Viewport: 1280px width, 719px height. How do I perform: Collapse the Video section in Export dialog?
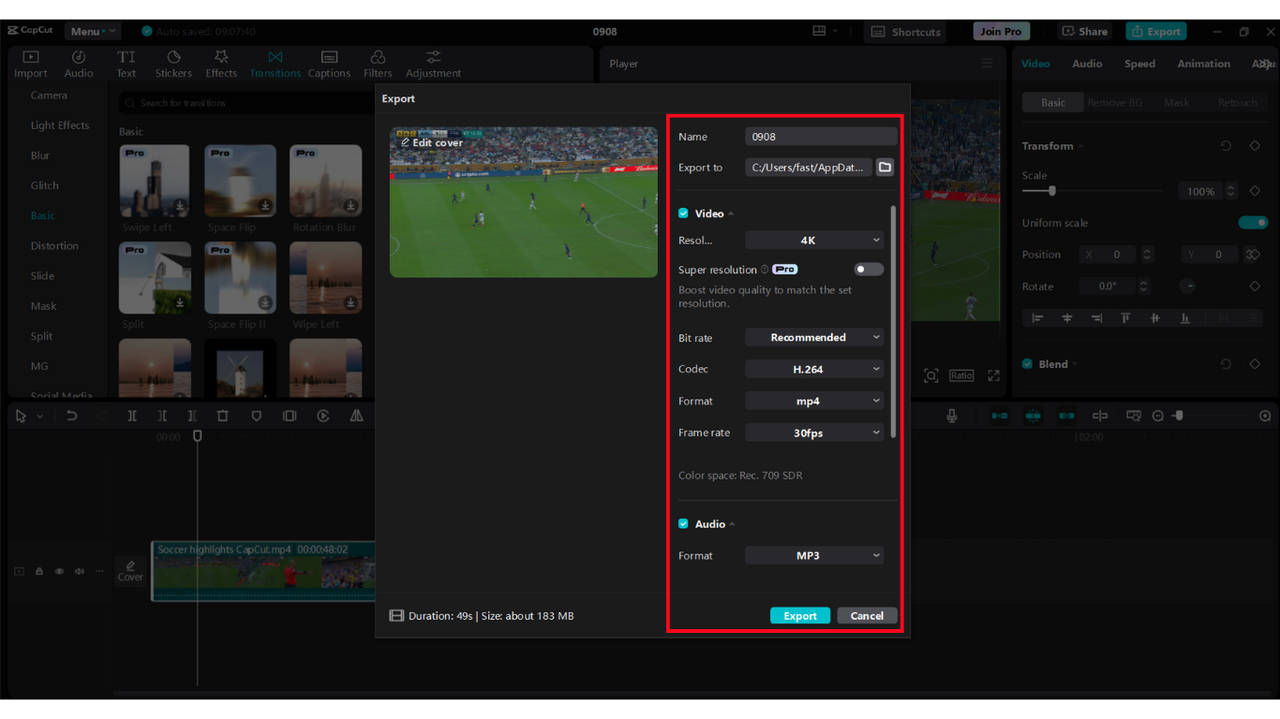tap(731, 214)
